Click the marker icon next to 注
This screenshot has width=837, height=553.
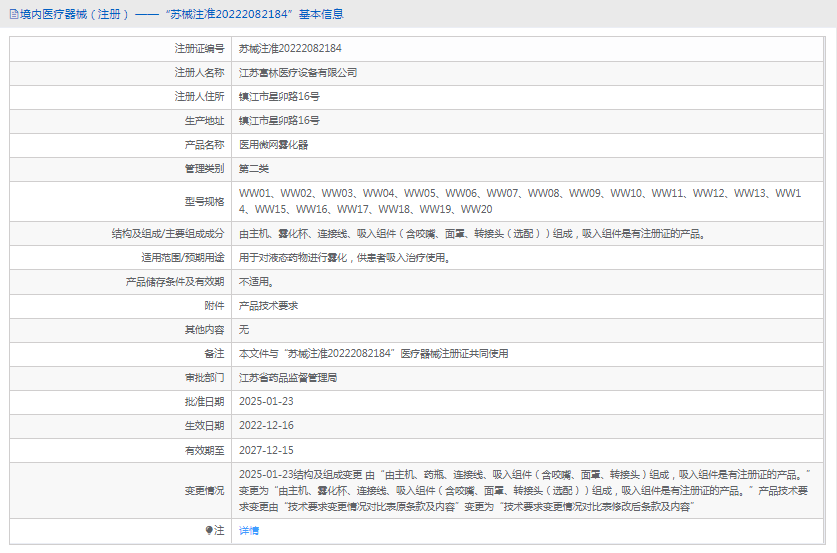(x=209, y=530)
